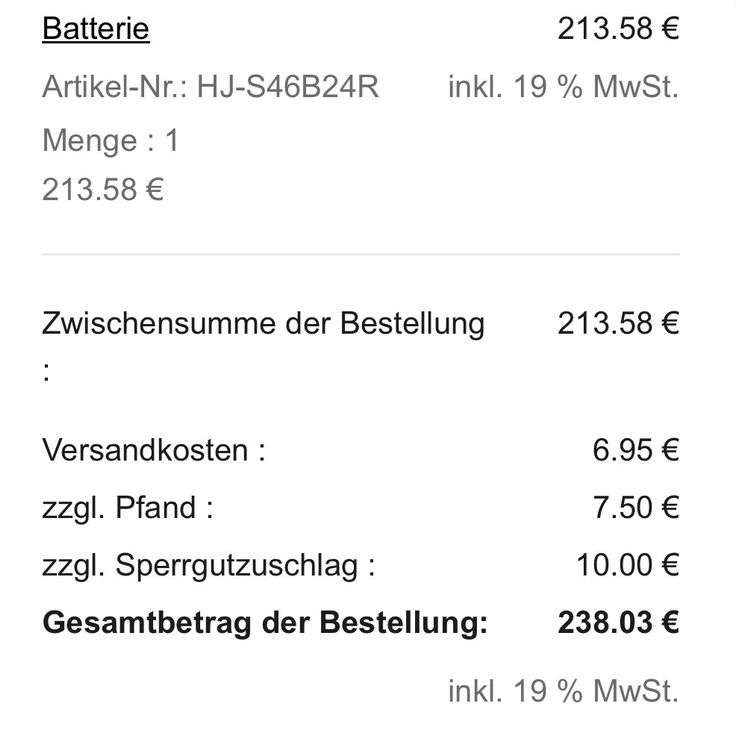Screen dimensions: 736x750
Task: Select the zzgl. Sperrgutzuschlag label
Action: [x=209, y=566]
